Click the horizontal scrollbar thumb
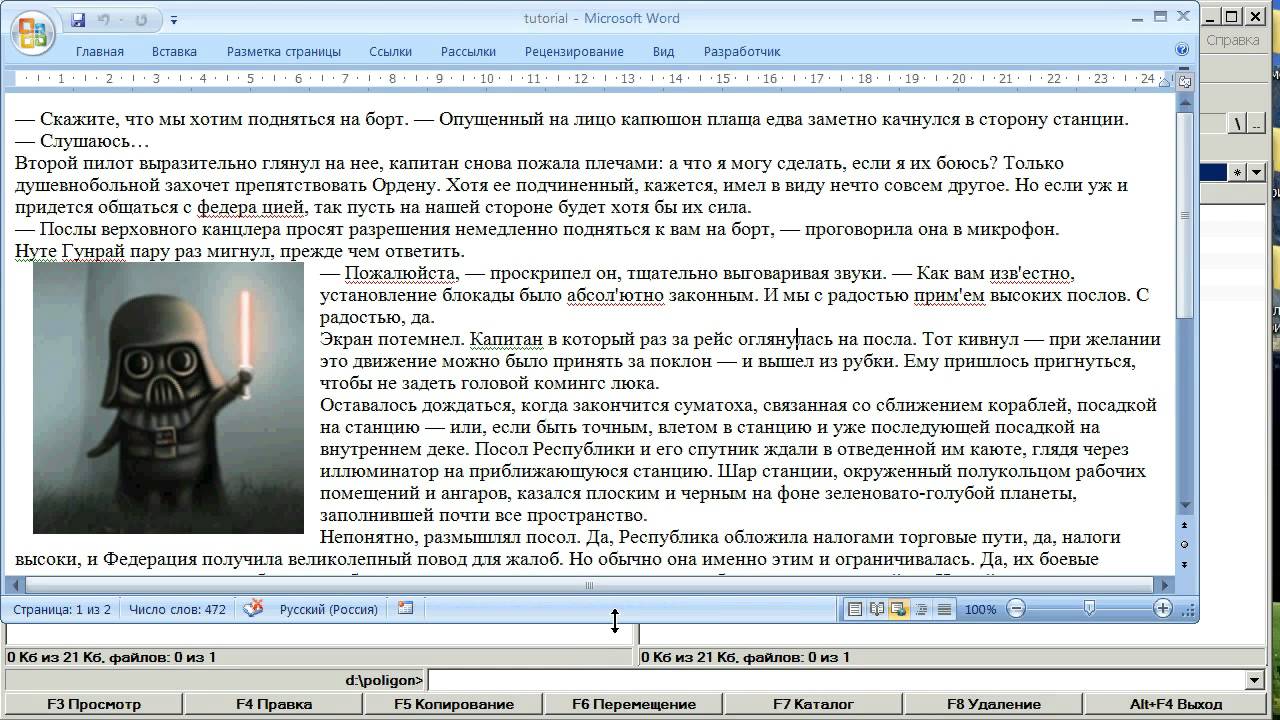Screen dimensions: 1280x720 click(589, 585)
